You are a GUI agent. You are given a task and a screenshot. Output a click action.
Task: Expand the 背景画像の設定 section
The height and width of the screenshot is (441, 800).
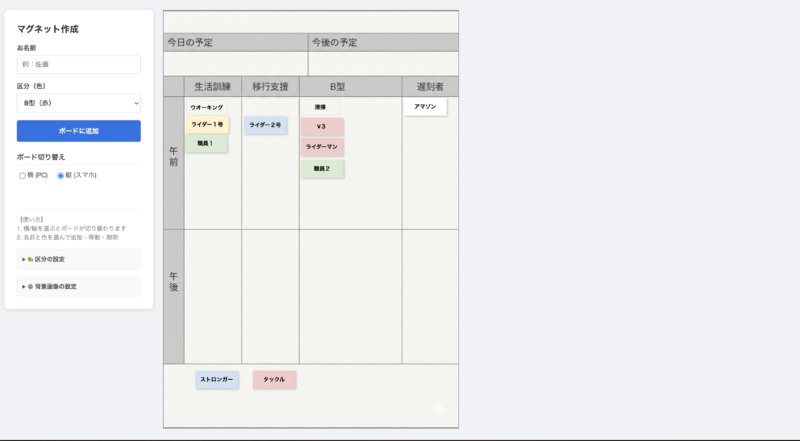pos(78,286)
